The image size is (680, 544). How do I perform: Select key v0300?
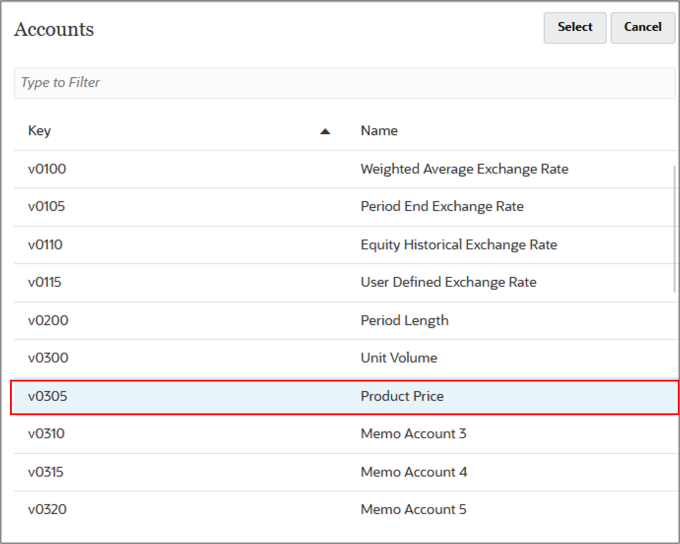coord(48,358)
